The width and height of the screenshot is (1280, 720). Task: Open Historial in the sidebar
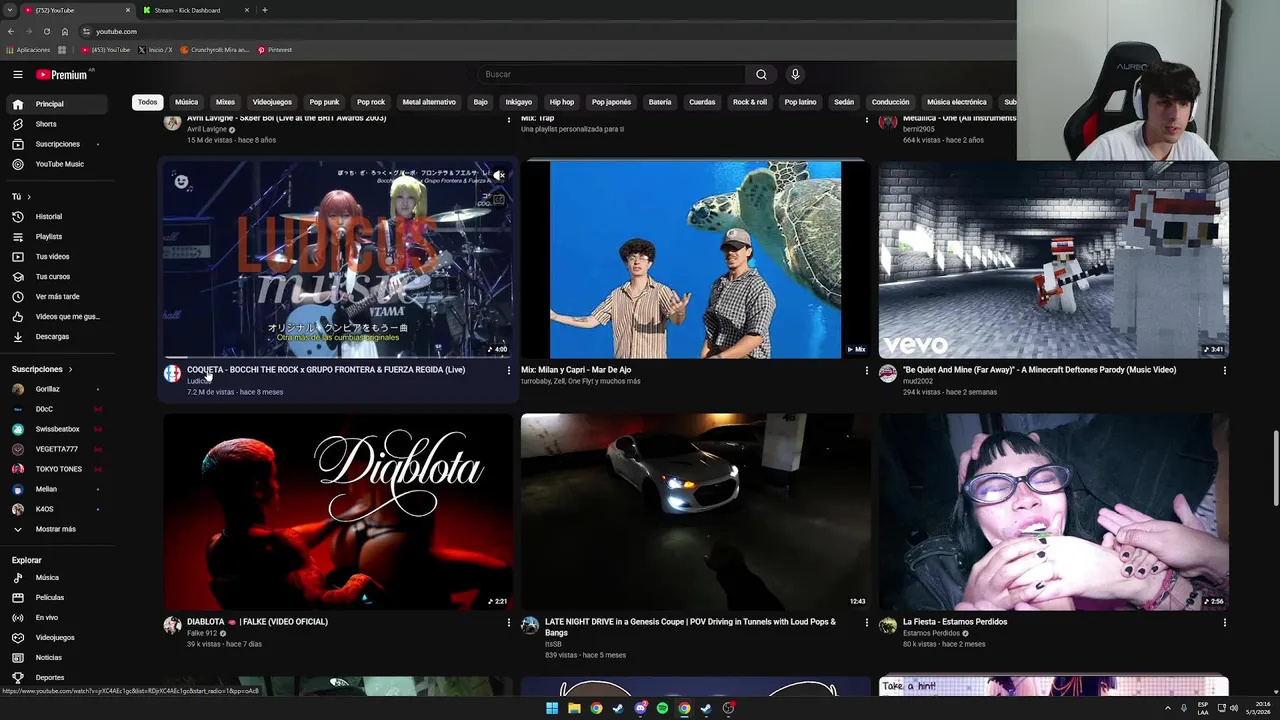(57, 216)
